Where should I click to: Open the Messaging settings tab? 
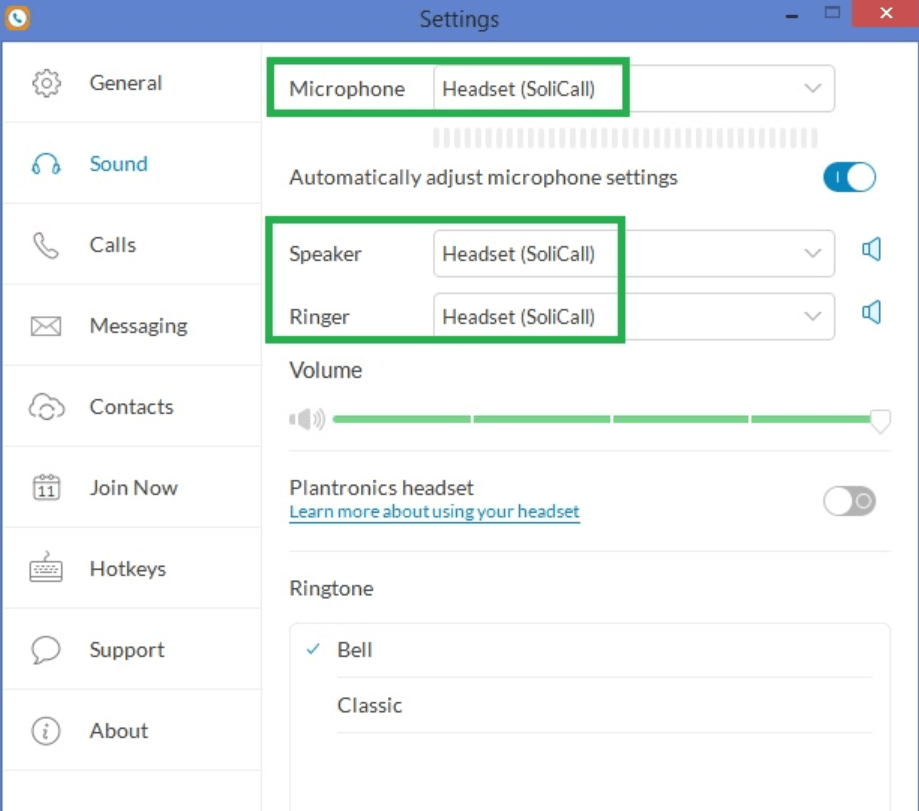(132, 326)
